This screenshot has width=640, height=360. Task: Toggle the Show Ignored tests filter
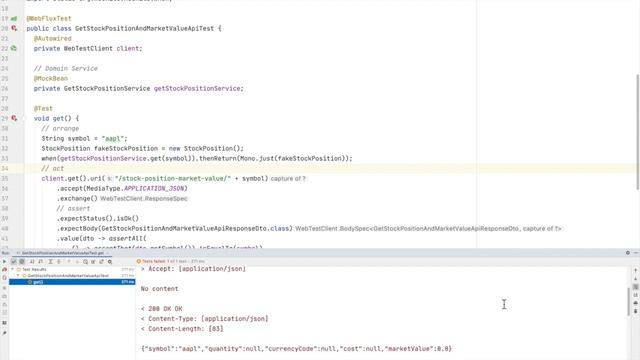[22, 262]
